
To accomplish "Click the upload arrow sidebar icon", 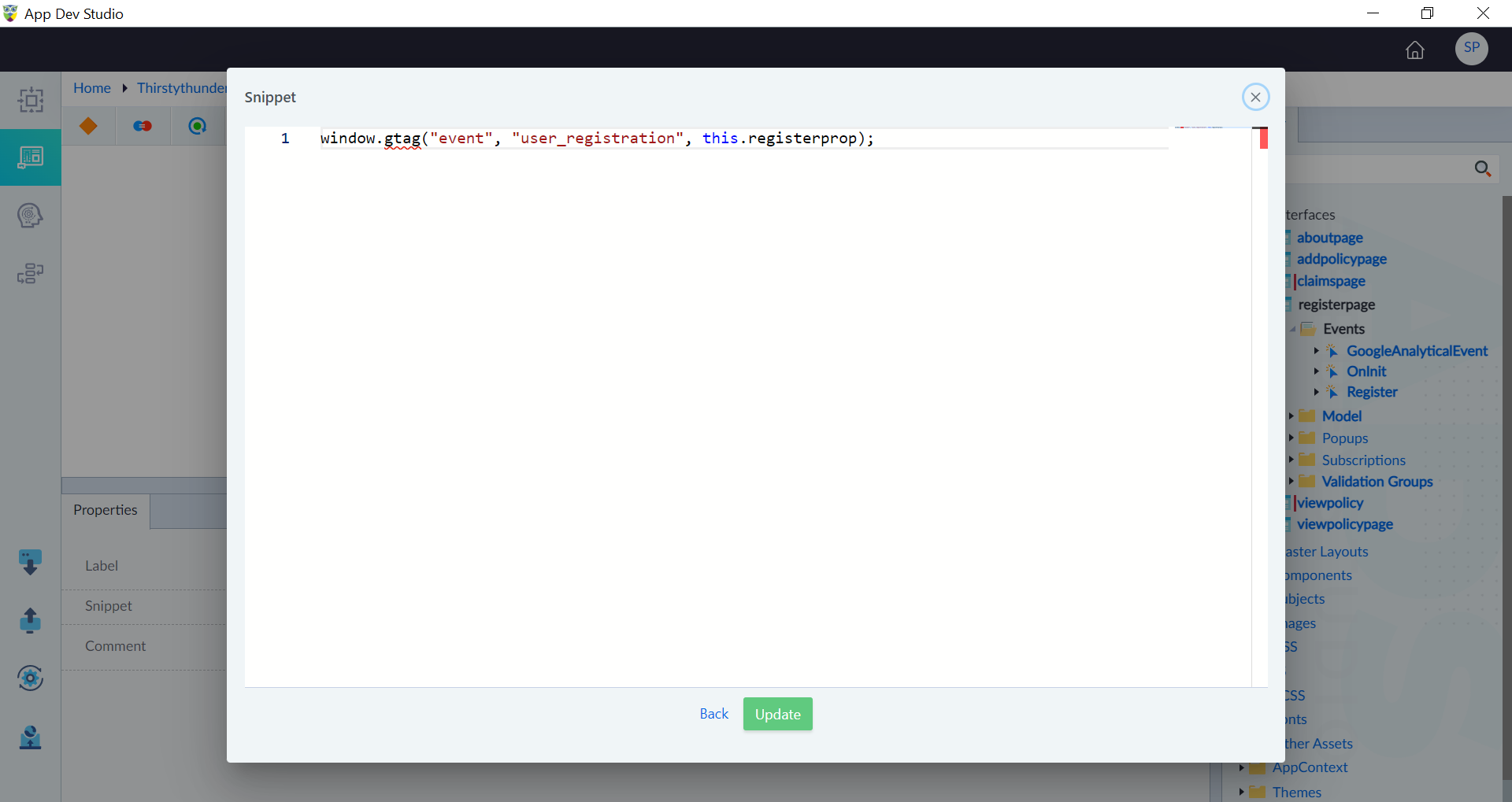I will (x=30, y=620).
